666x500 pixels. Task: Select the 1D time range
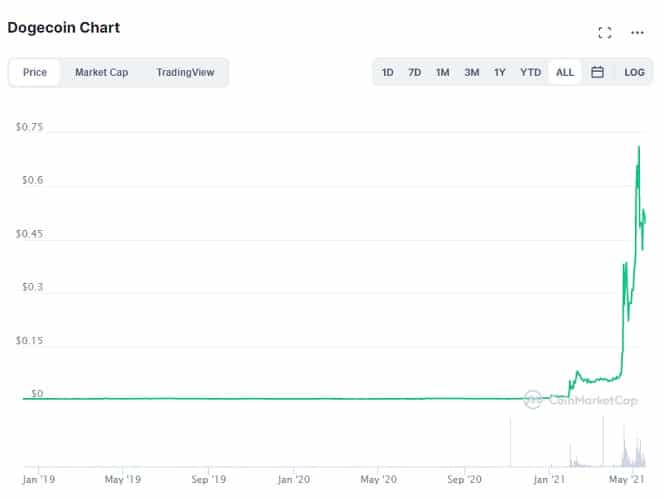(x=388, y=72)
